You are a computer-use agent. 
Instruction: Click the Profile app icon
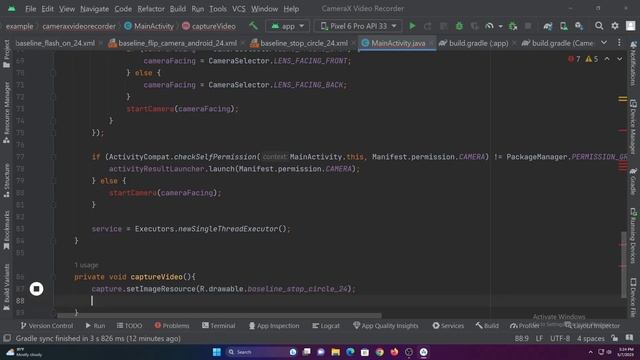click(489, 26)
